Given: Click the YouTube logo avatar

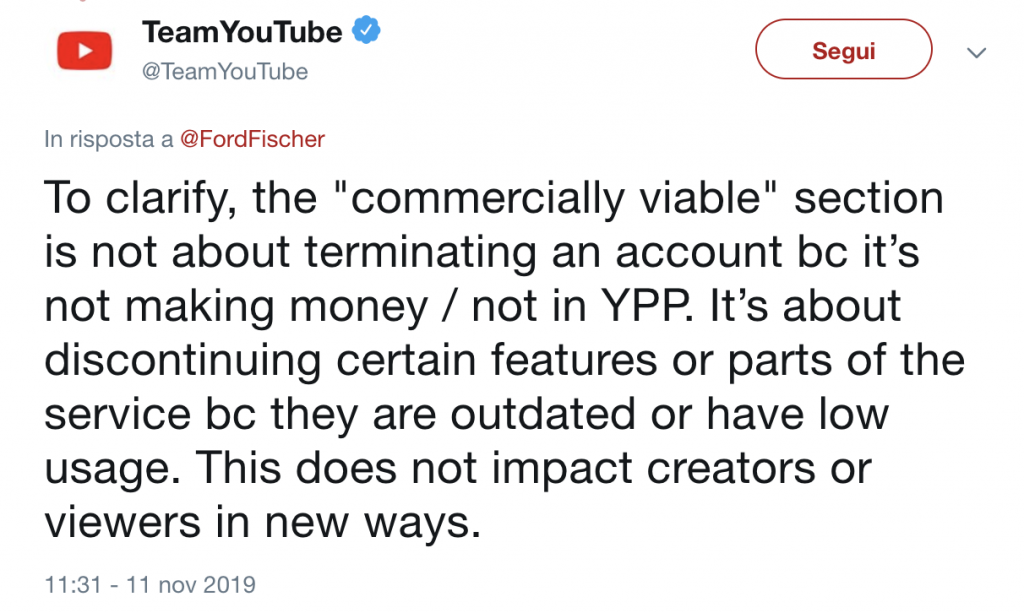Looking at the screenshot, I should click(84, 50).
